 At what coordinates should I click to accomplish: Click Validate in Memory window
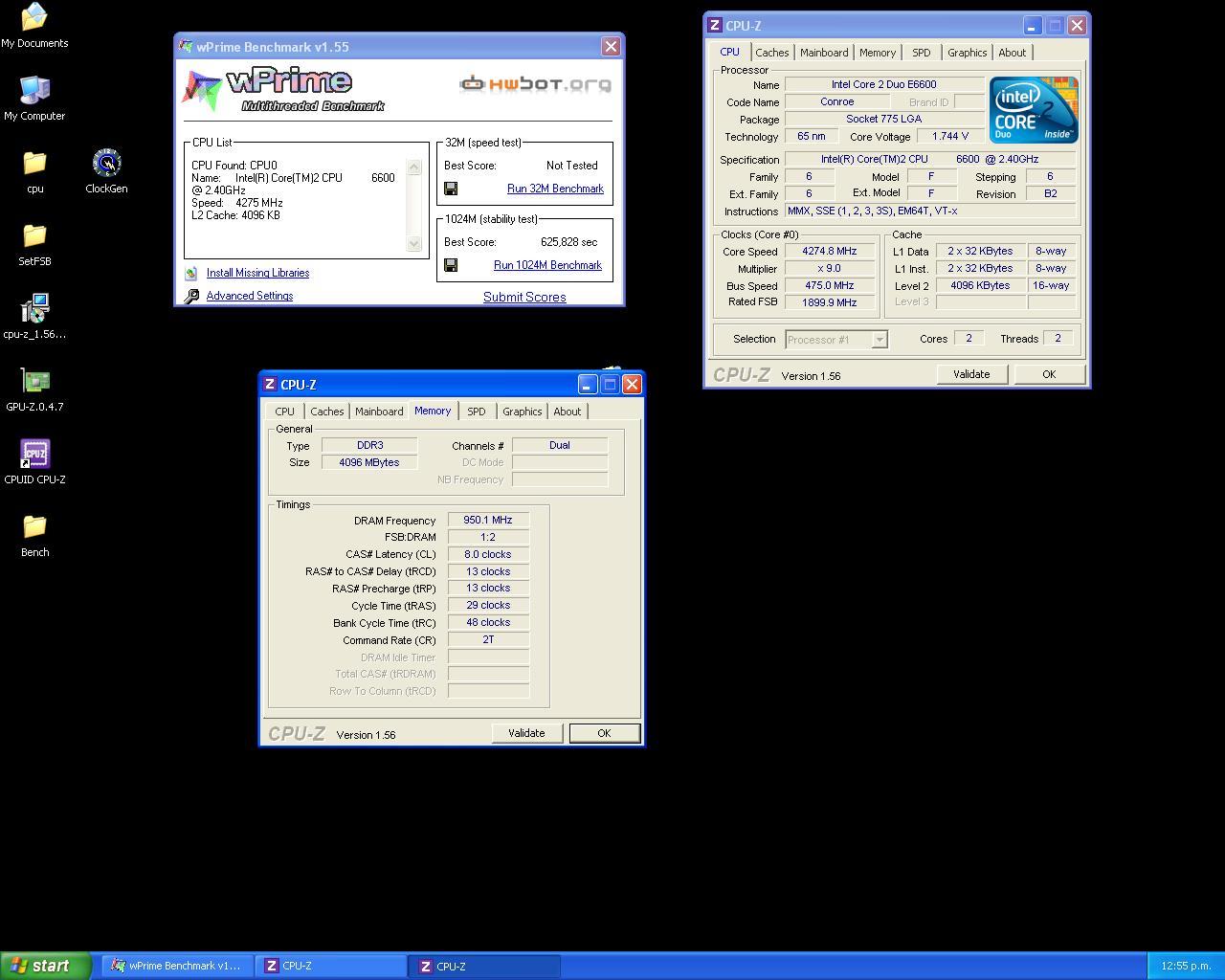point(526,733)
